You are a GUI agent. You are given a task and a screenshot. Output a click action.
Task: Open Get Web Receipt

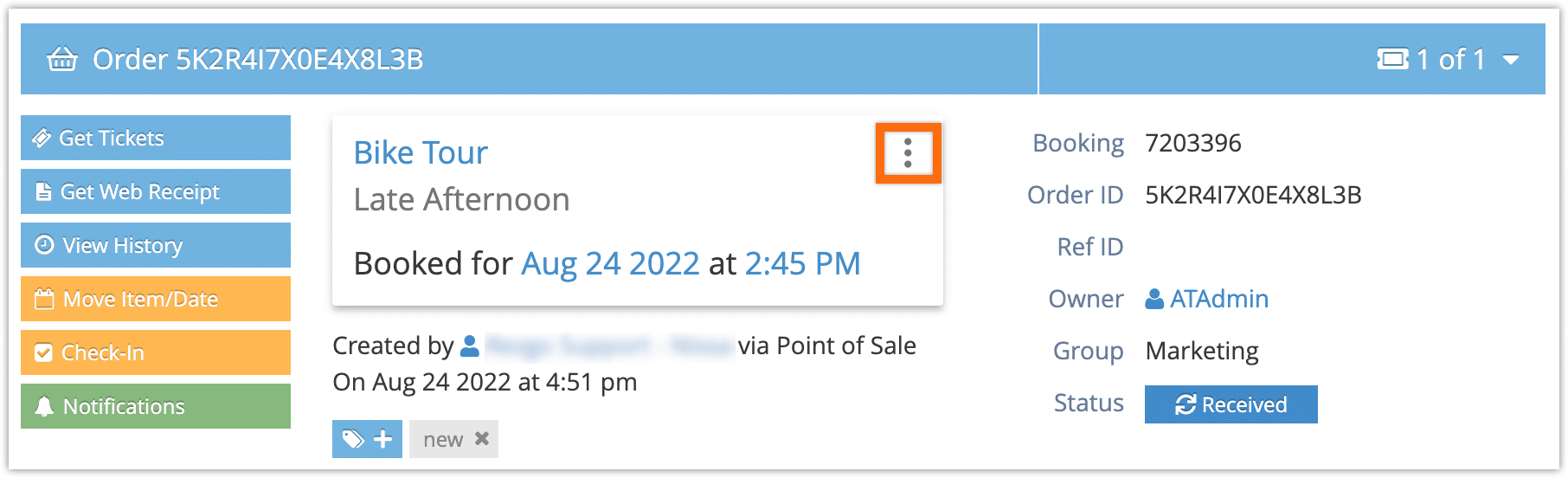click(x=156, y=191)
